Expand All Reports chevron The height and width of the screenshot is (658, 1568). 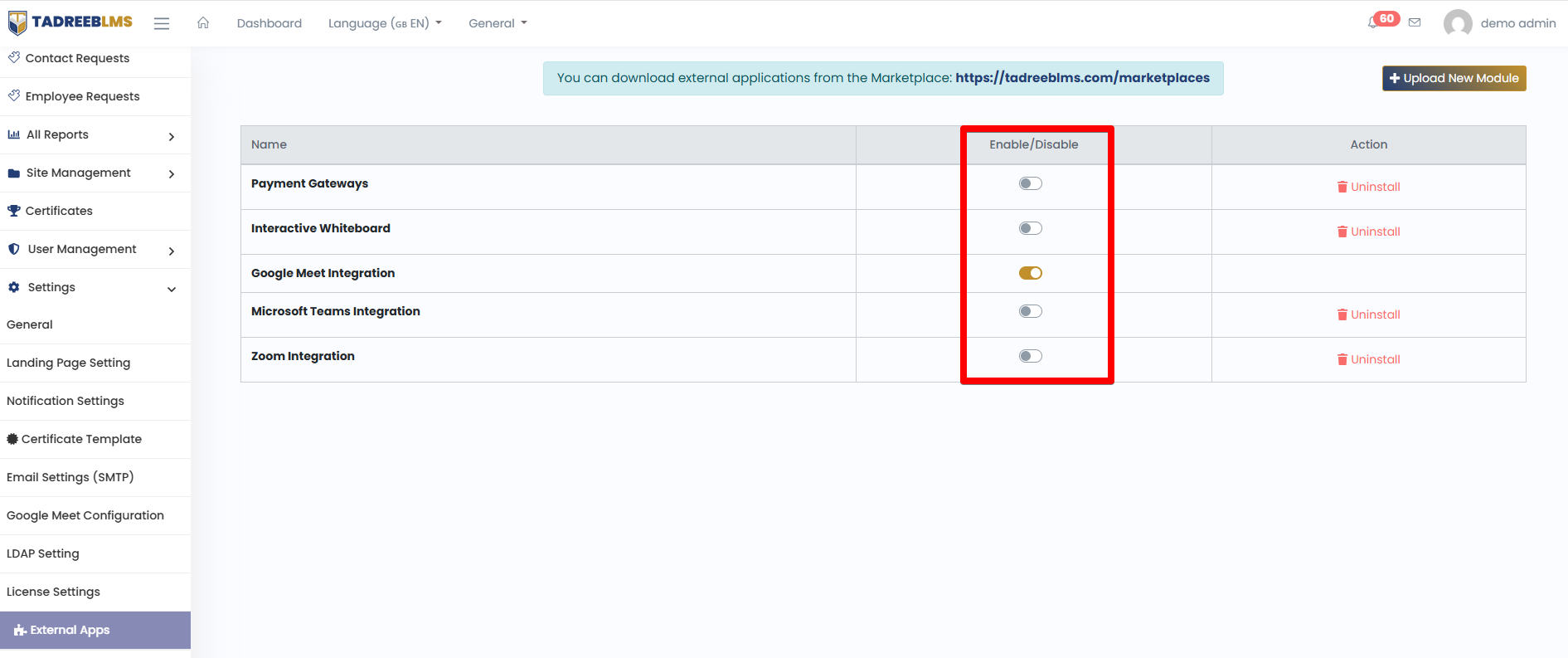click(x=172, y=136)
